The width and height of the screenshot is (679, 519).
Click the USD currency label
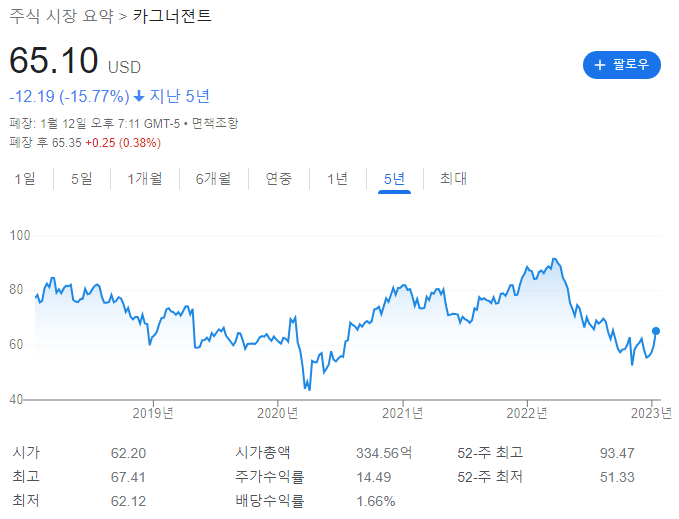tap(124, 68)
